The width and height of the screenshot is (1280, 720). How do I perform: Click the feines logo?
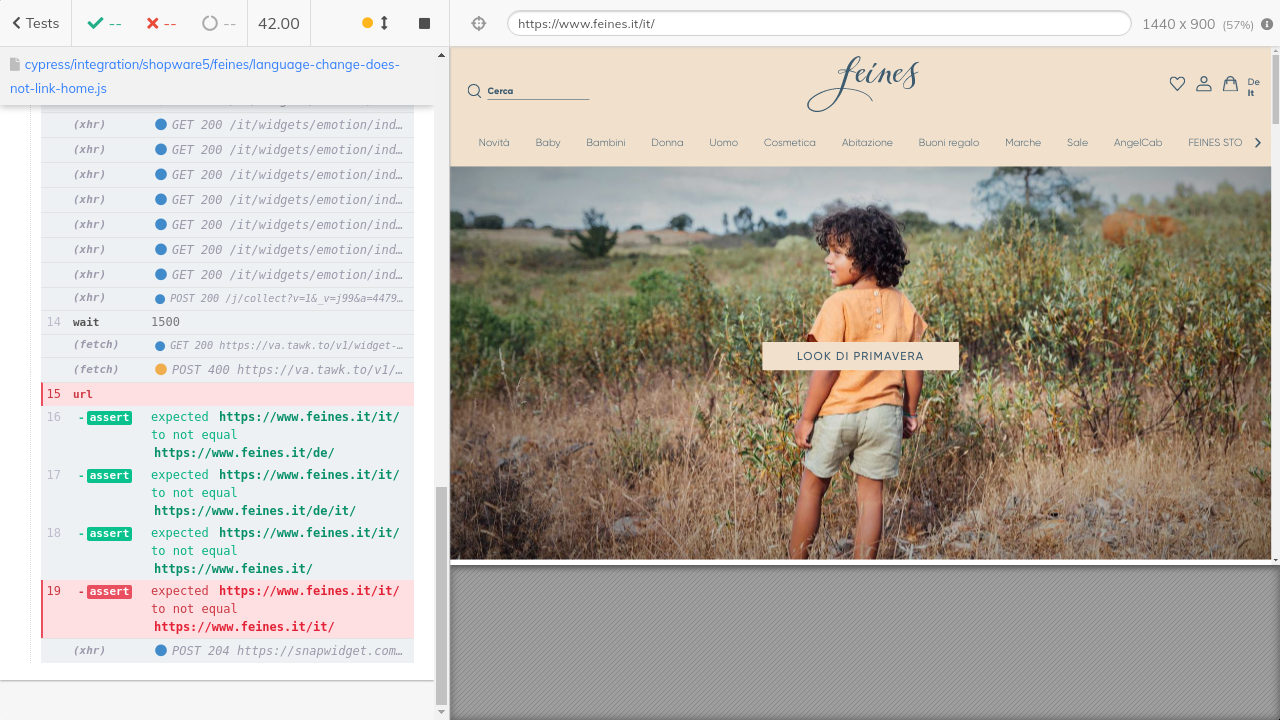pos(862,84)
